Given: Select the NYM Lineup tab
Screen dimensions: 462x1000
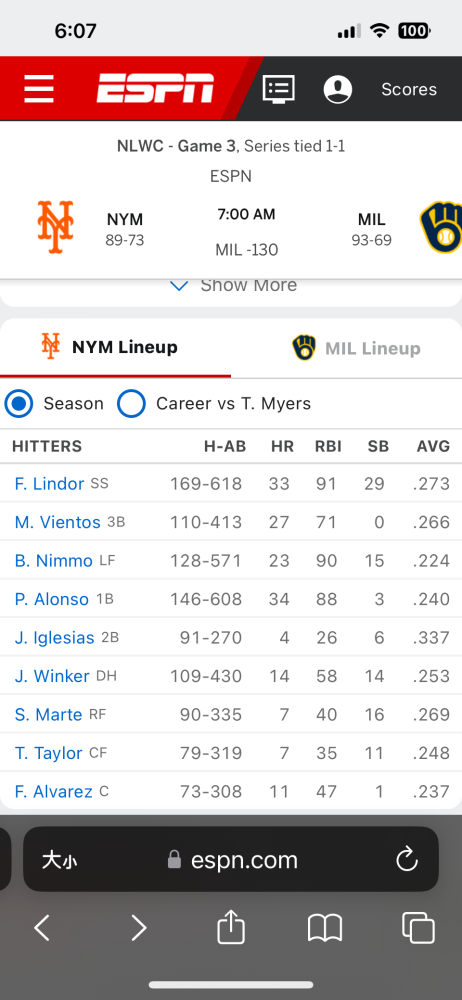Looking at the screenshot, I should [x=110, y=347].
